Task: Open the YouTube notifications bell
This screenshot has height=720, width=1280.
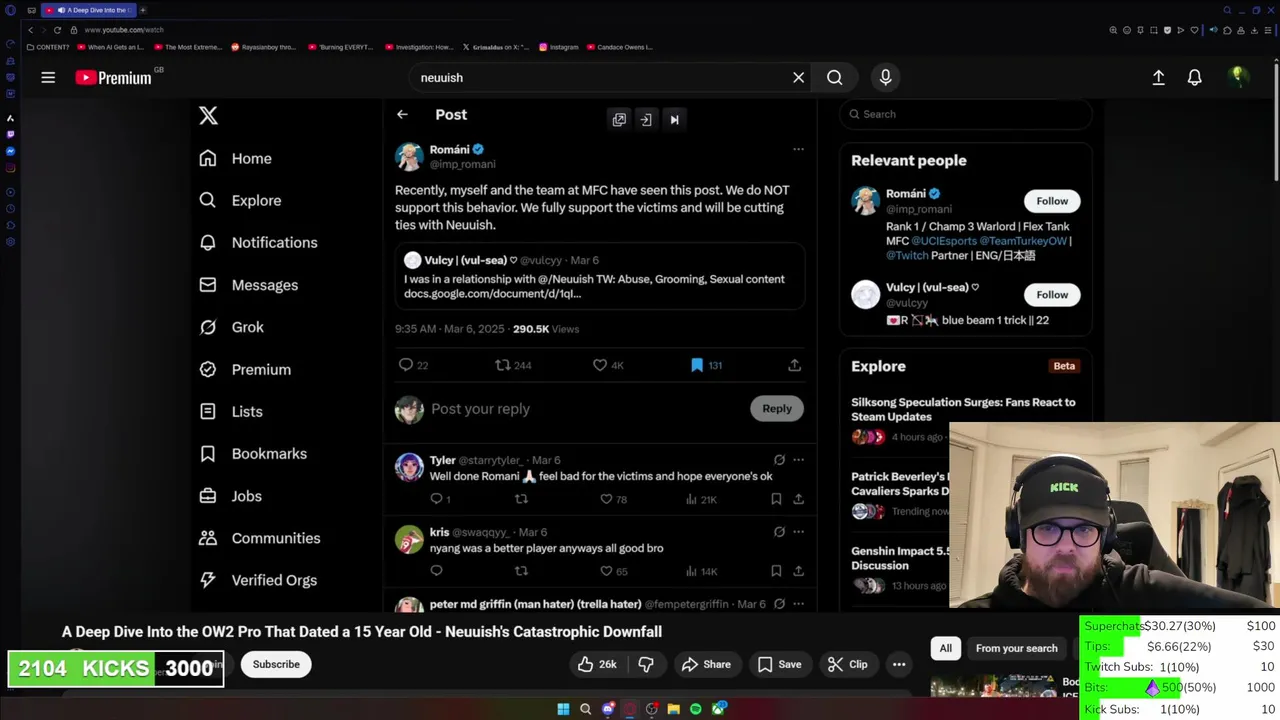Action: pyautogui.click(x=1194, y=77)
